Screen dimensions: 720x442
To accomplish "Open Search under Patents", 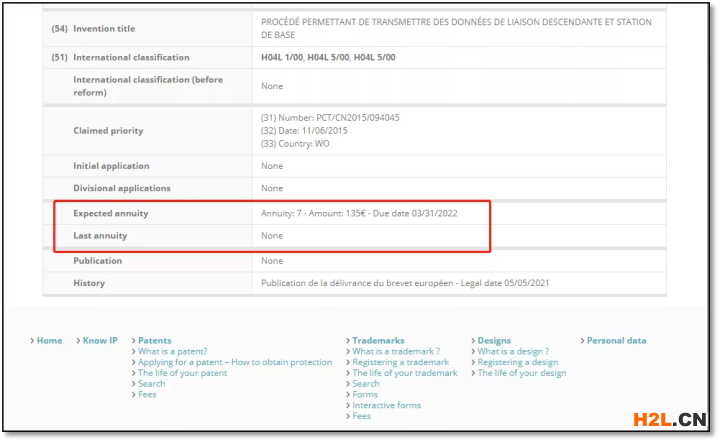I will 152,384.
